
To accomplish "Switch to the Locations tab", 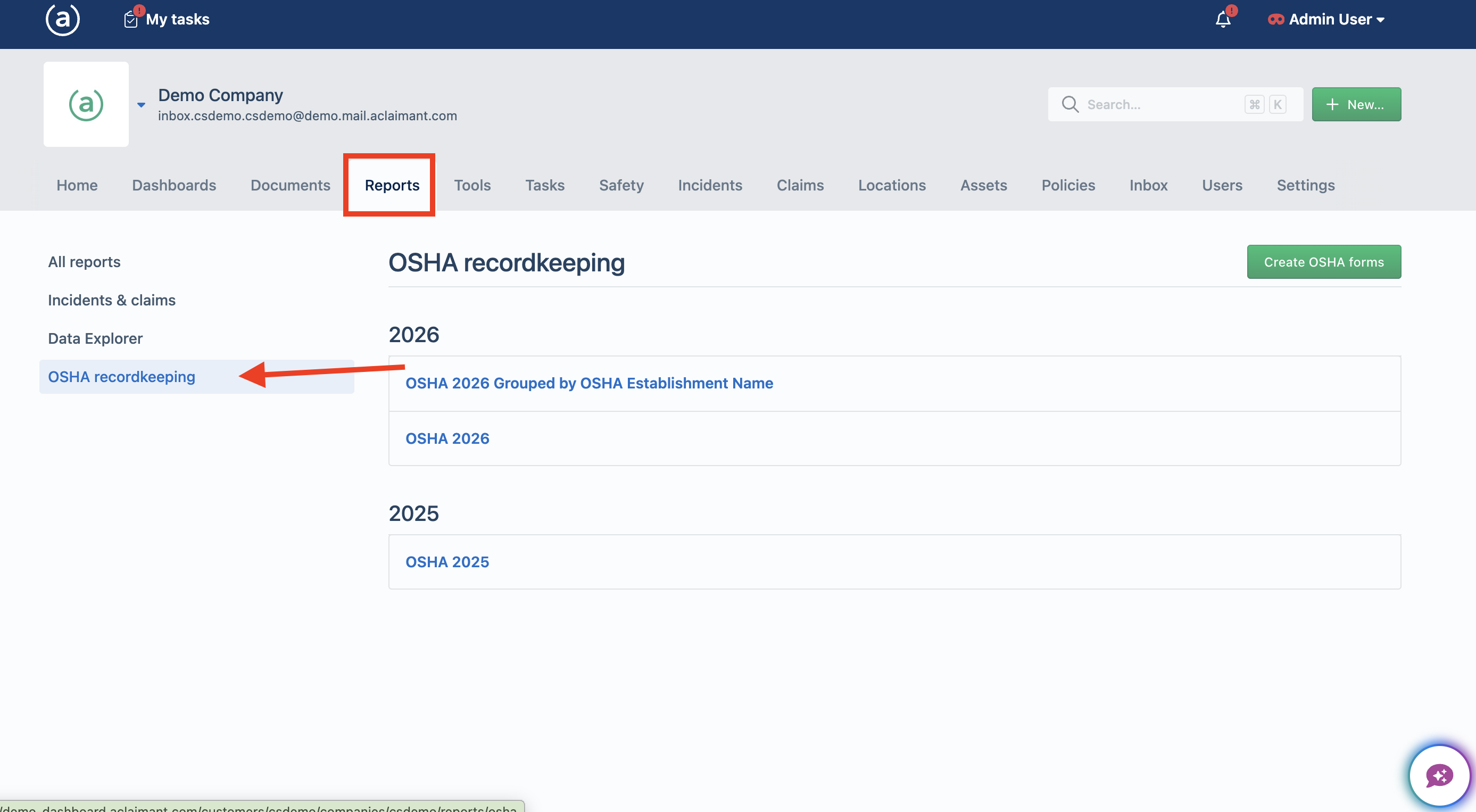I will (x=892, y=185).
